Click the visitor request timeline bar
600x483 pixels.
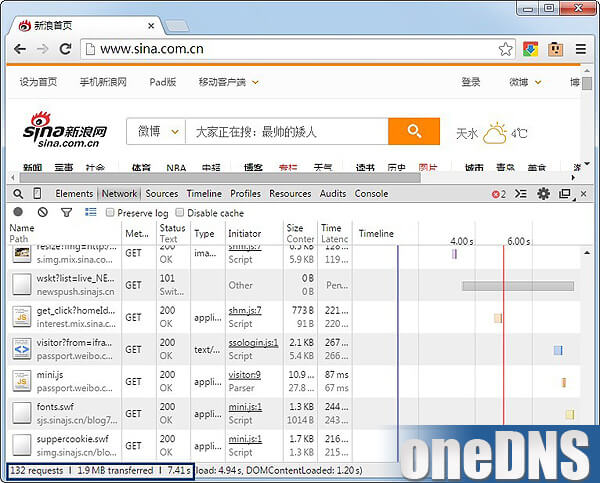pos(558,350)
